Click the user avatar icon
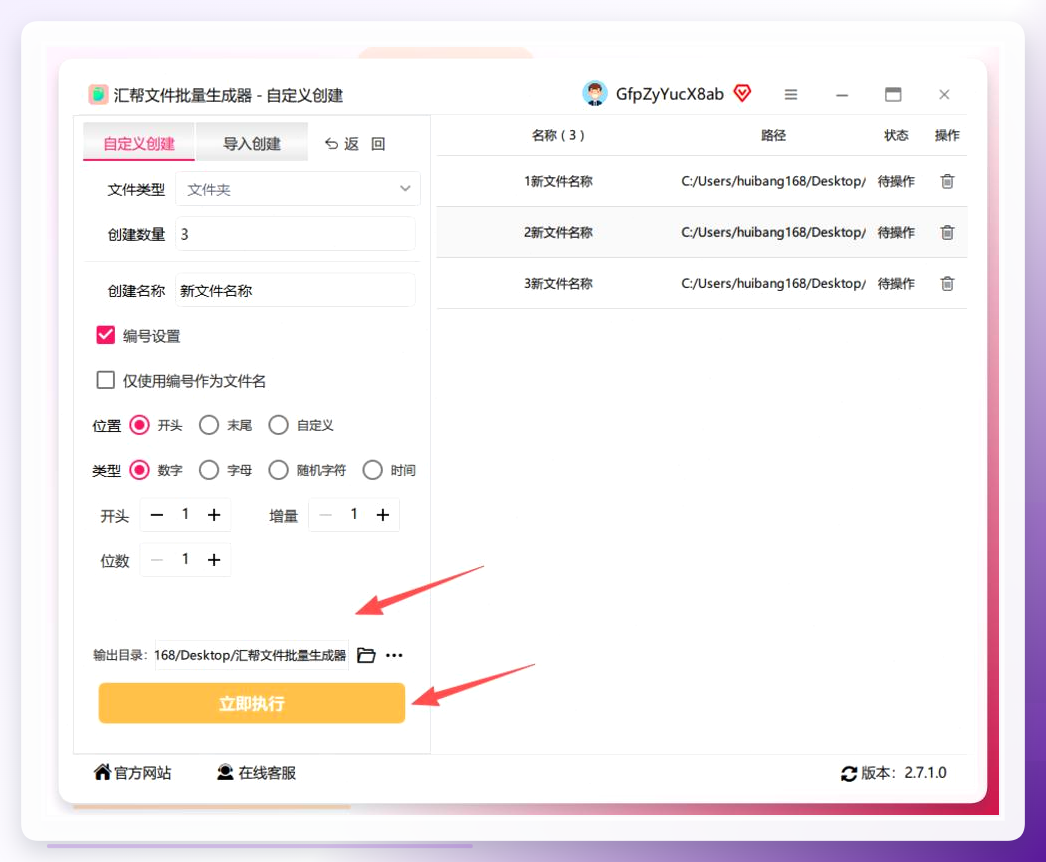1046x862 pixels. click(x=594, y=93)
